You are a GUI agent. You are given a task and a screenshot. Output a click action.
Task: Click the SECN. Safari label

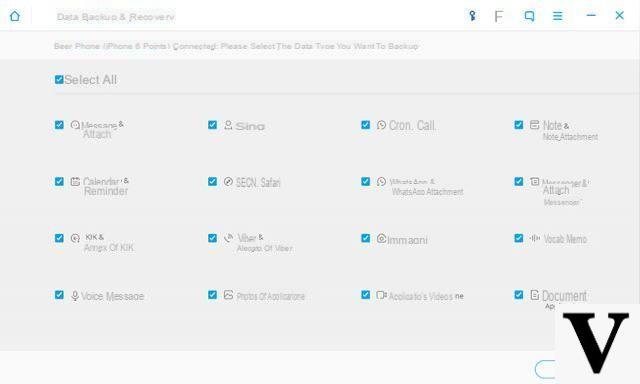pos(258,182)
